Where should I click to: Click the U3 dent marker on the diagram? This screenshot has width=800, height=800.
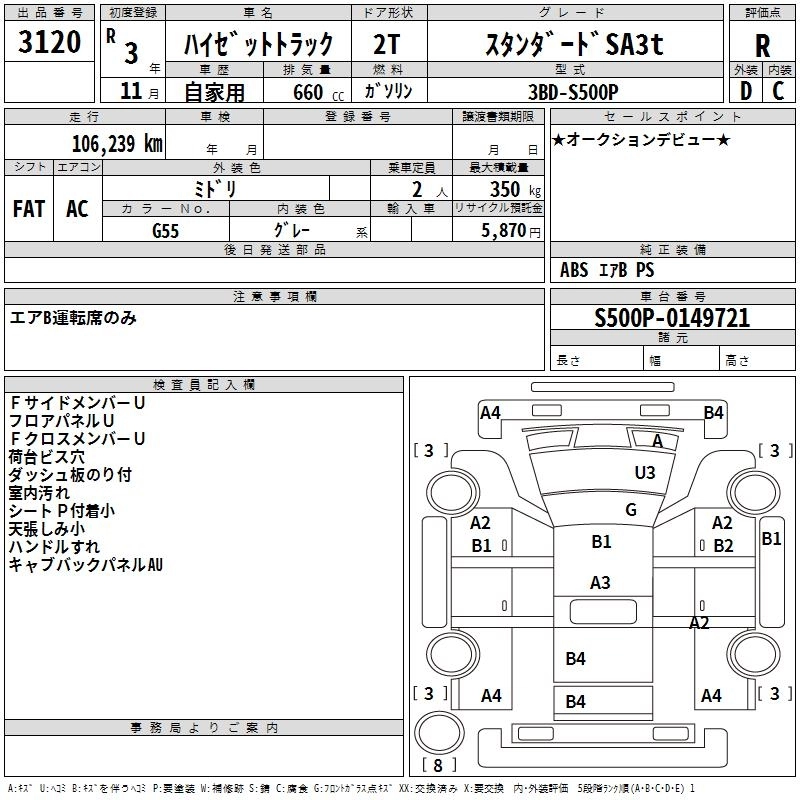tap(645, 472)
